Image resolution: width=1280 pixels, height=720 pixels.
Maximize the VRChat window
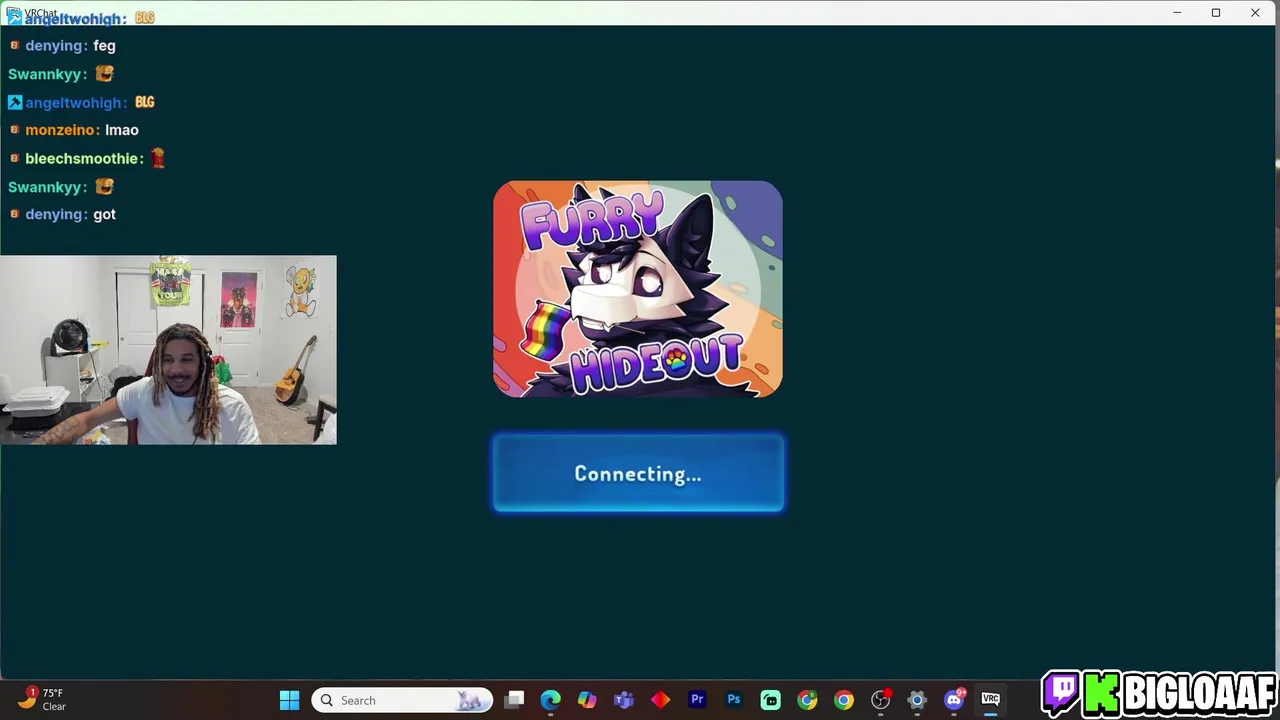1216,13
